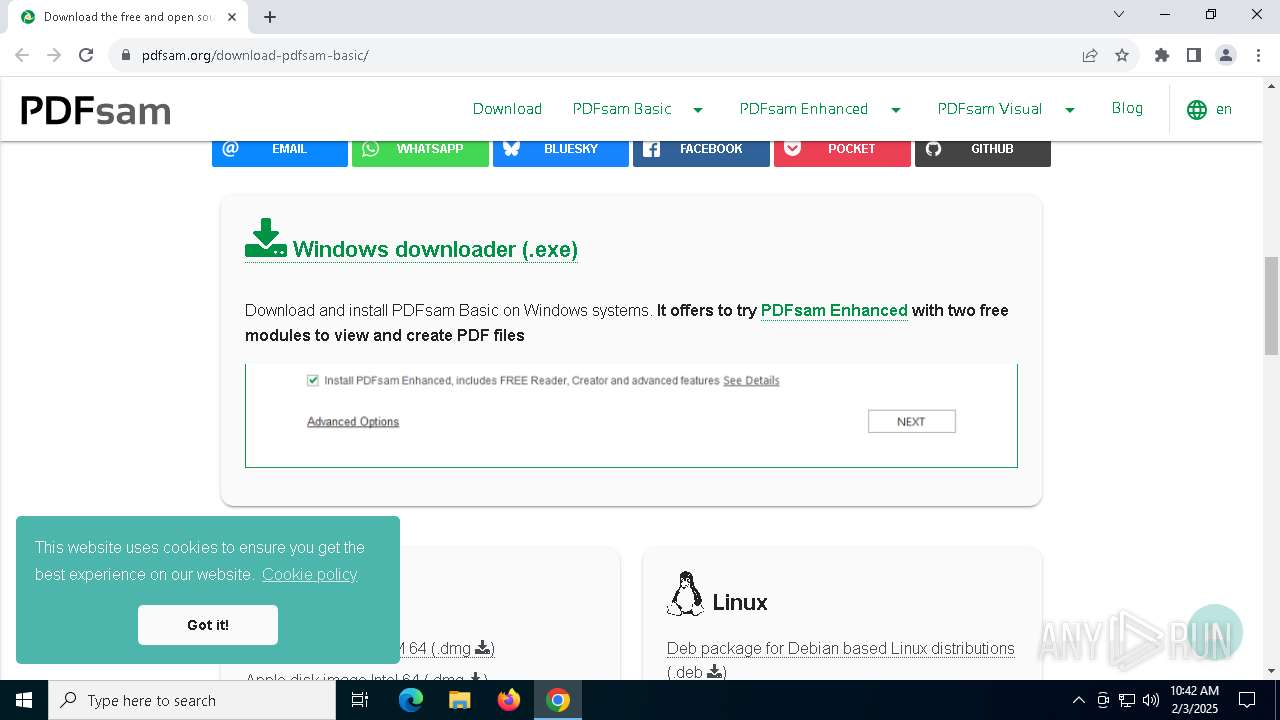Open the volume control in system tray

pyautogui.click(x=1151, y=700)
